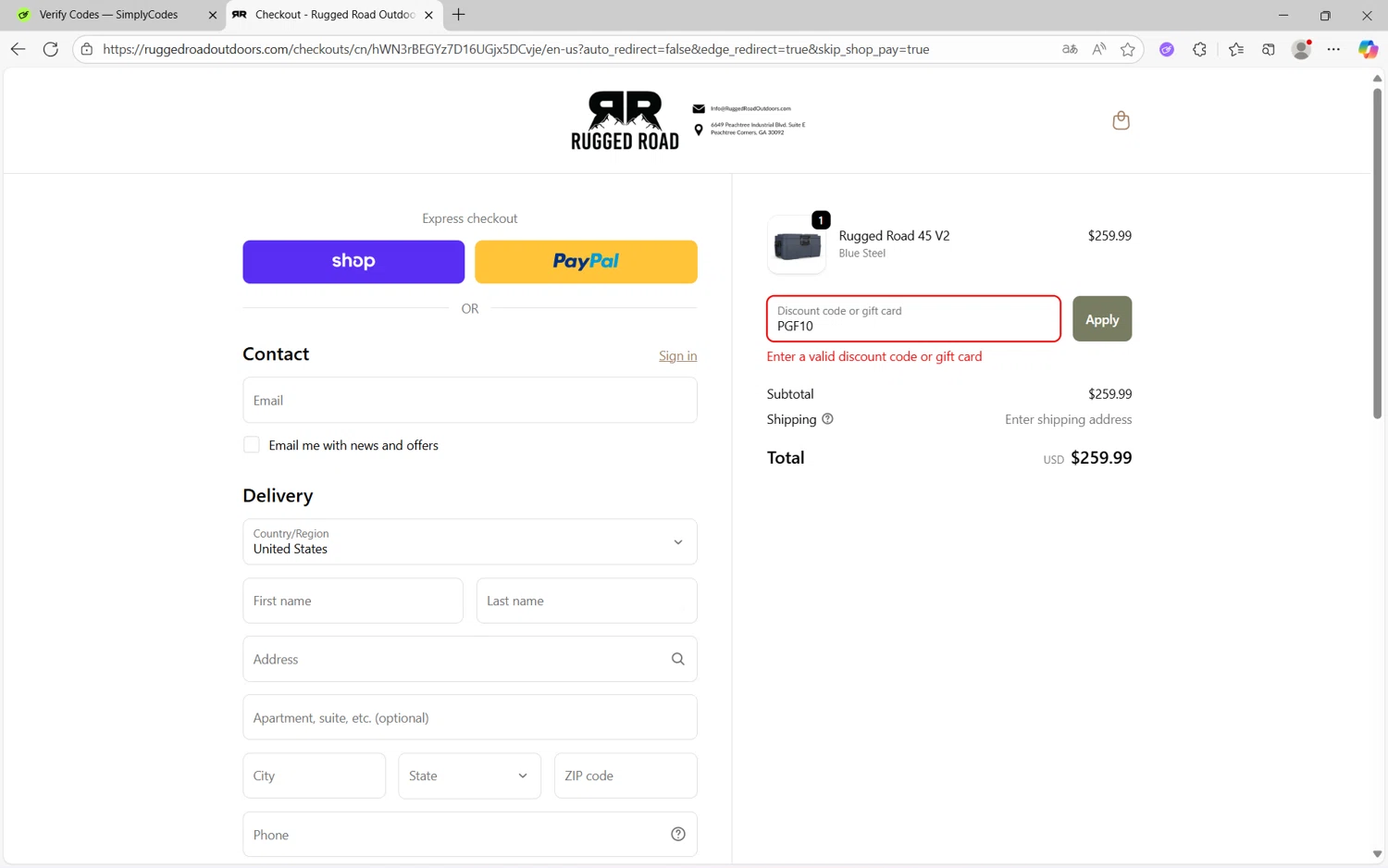This screenshot has height=868, width=1388.
Task: Focus the Phone field
Action: (470, 834)
